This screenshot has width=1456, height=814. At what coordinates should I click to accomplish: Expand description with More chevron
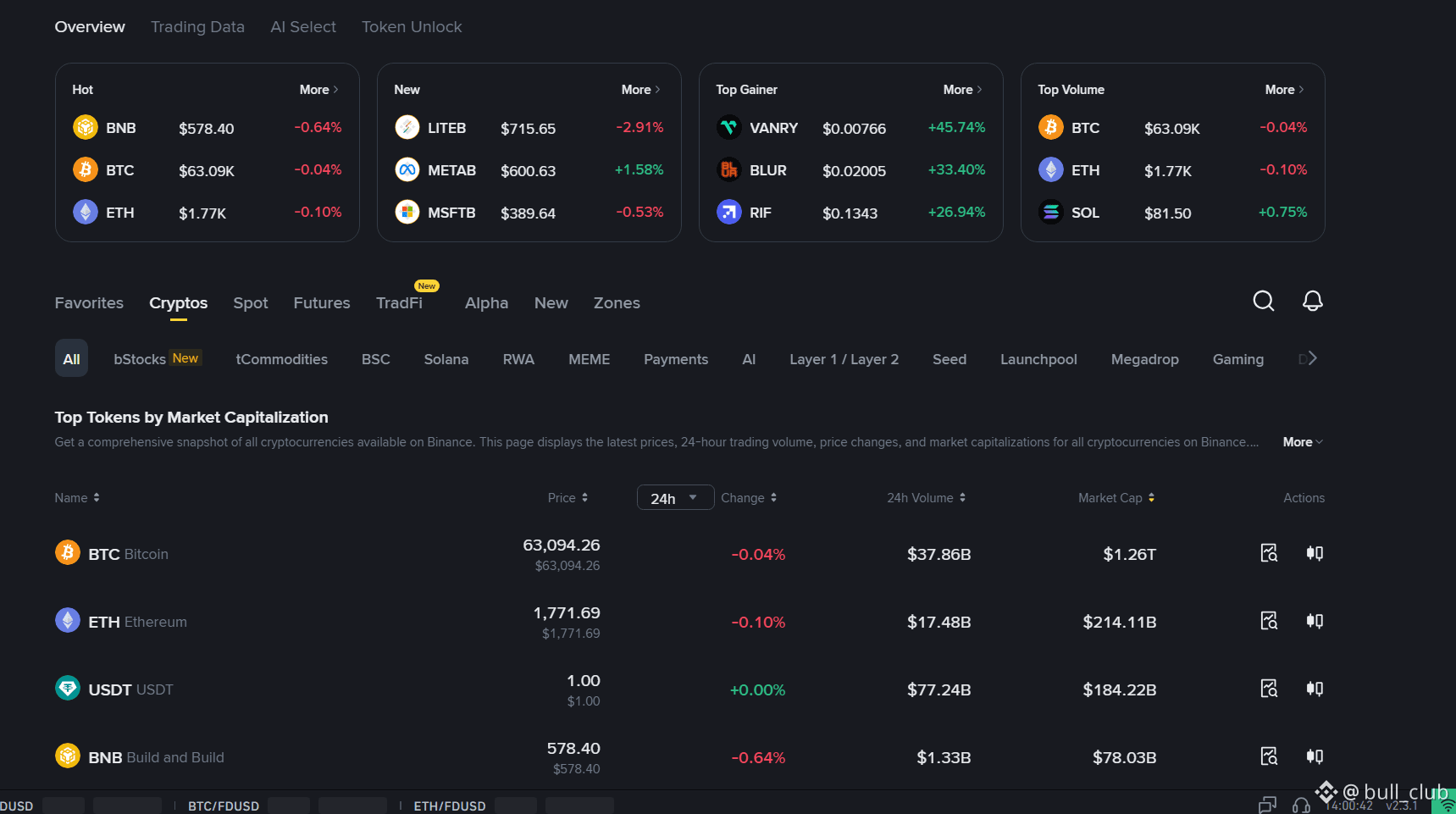click(1303, 442)
